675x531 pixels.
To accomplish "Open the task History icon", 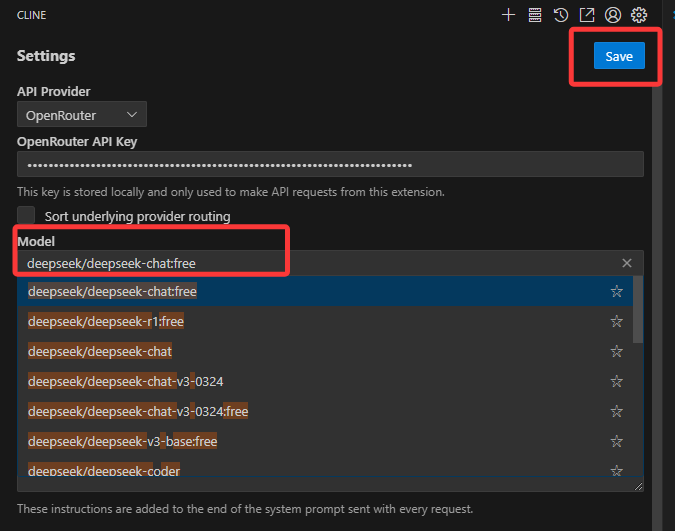I will (561, 15).
